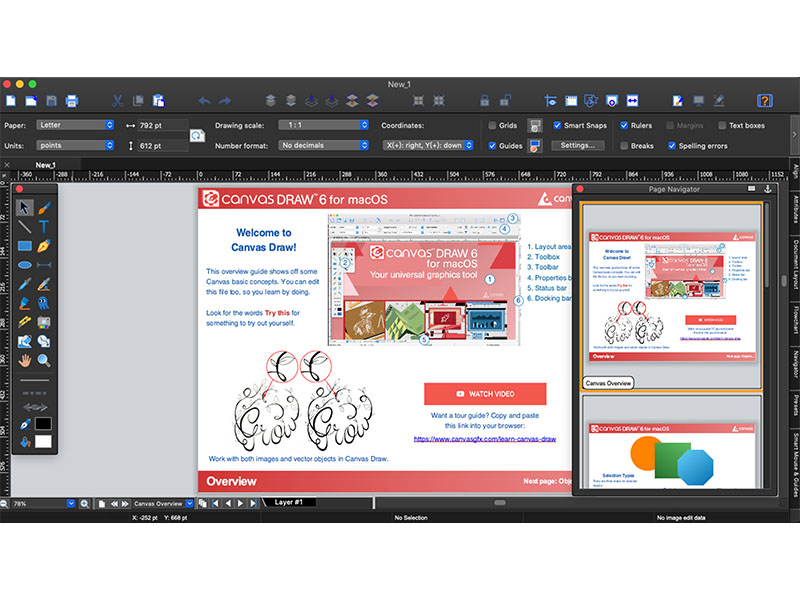Select the arrow Selection tool
The height and width of the screenshot is (600, 800).
pyautogui.click(x=24, y=208)
